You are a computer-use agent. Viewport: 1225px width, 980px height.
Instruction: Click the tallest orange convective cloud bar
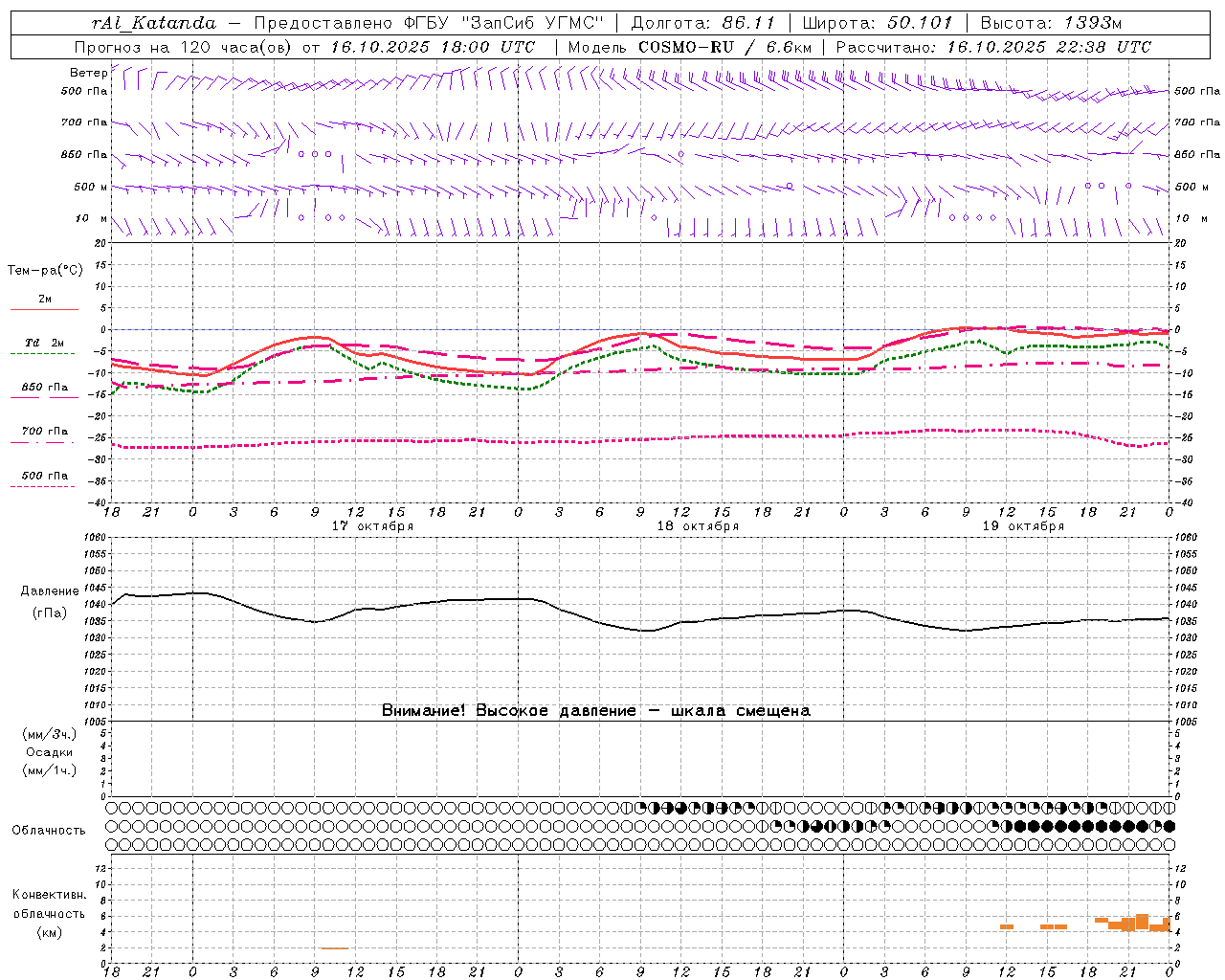pos(1142,923)
